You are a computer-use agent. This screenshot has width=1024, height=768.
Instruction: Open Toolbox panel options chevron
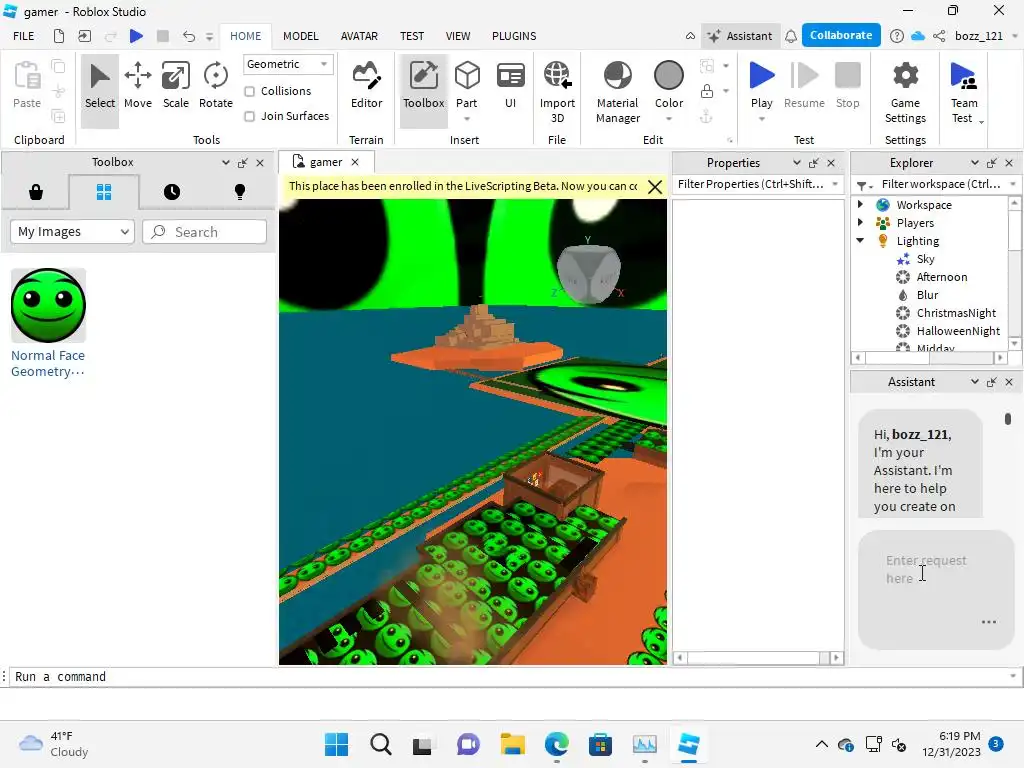click(225, 163)
